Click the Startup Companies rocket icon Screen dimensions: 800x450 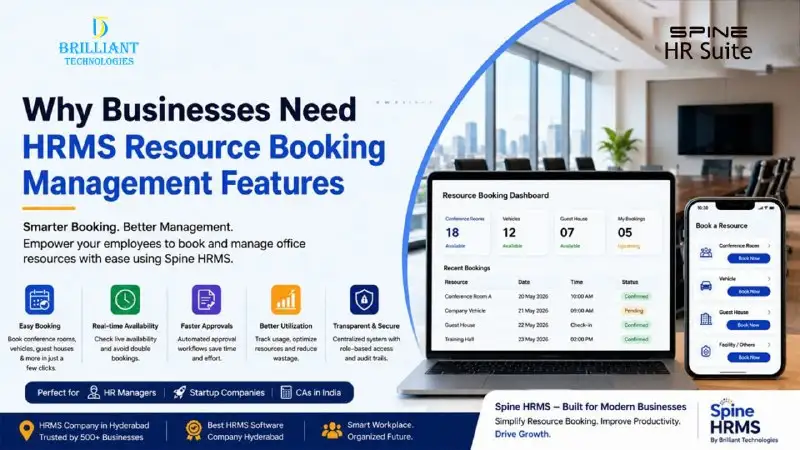tap(179, 392)
